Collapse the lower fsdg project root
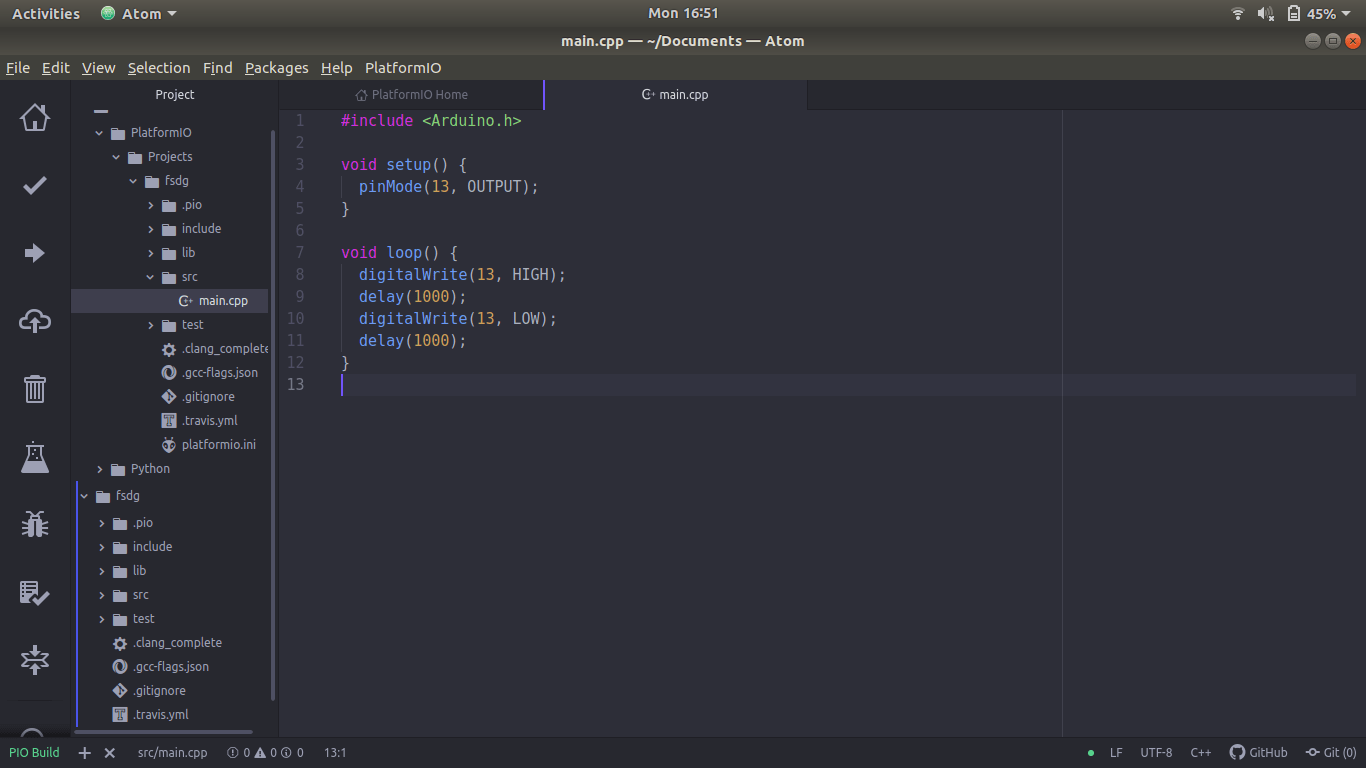Screen dimensions: 1366x768 [x=85, y=496]
